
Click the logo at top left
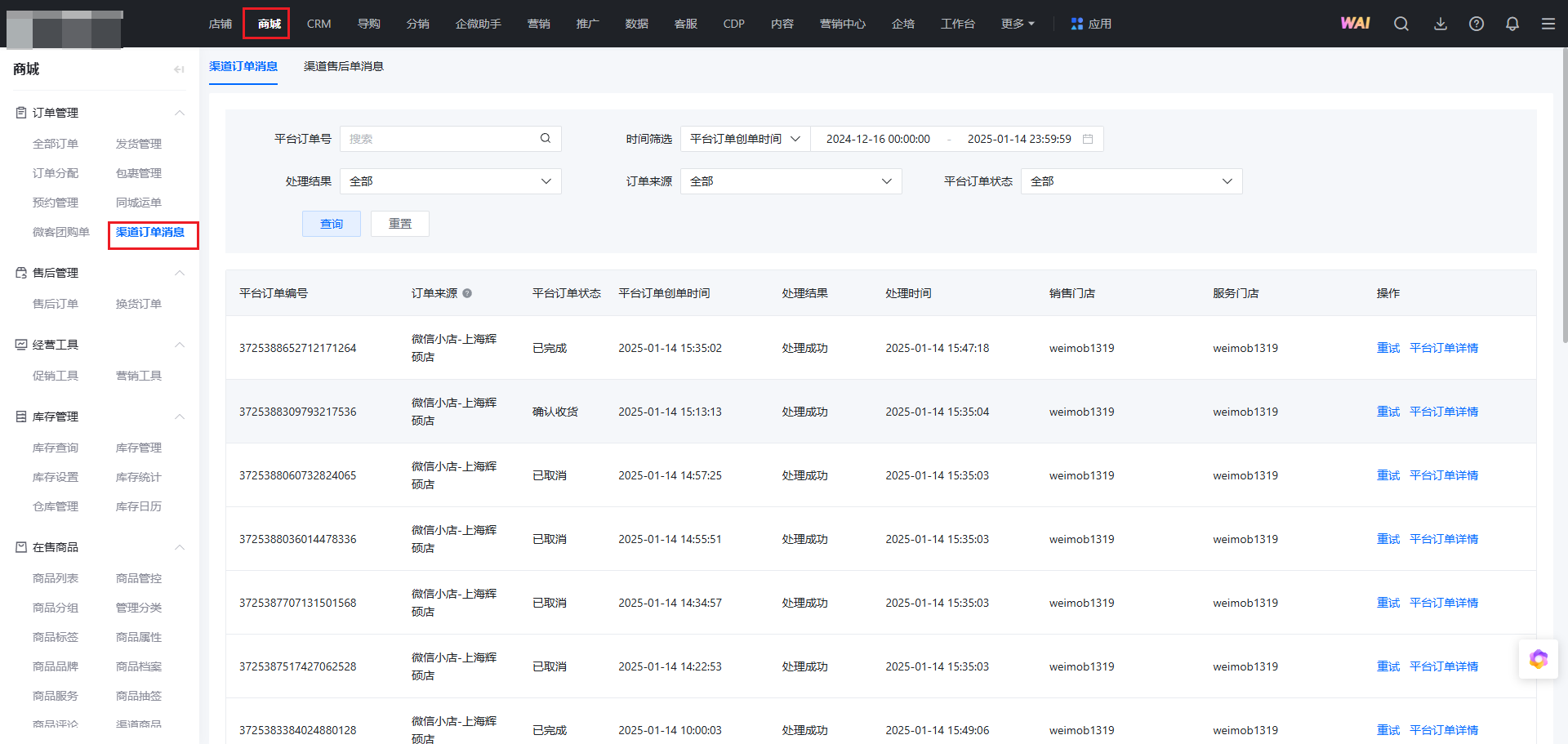[65, 29]
